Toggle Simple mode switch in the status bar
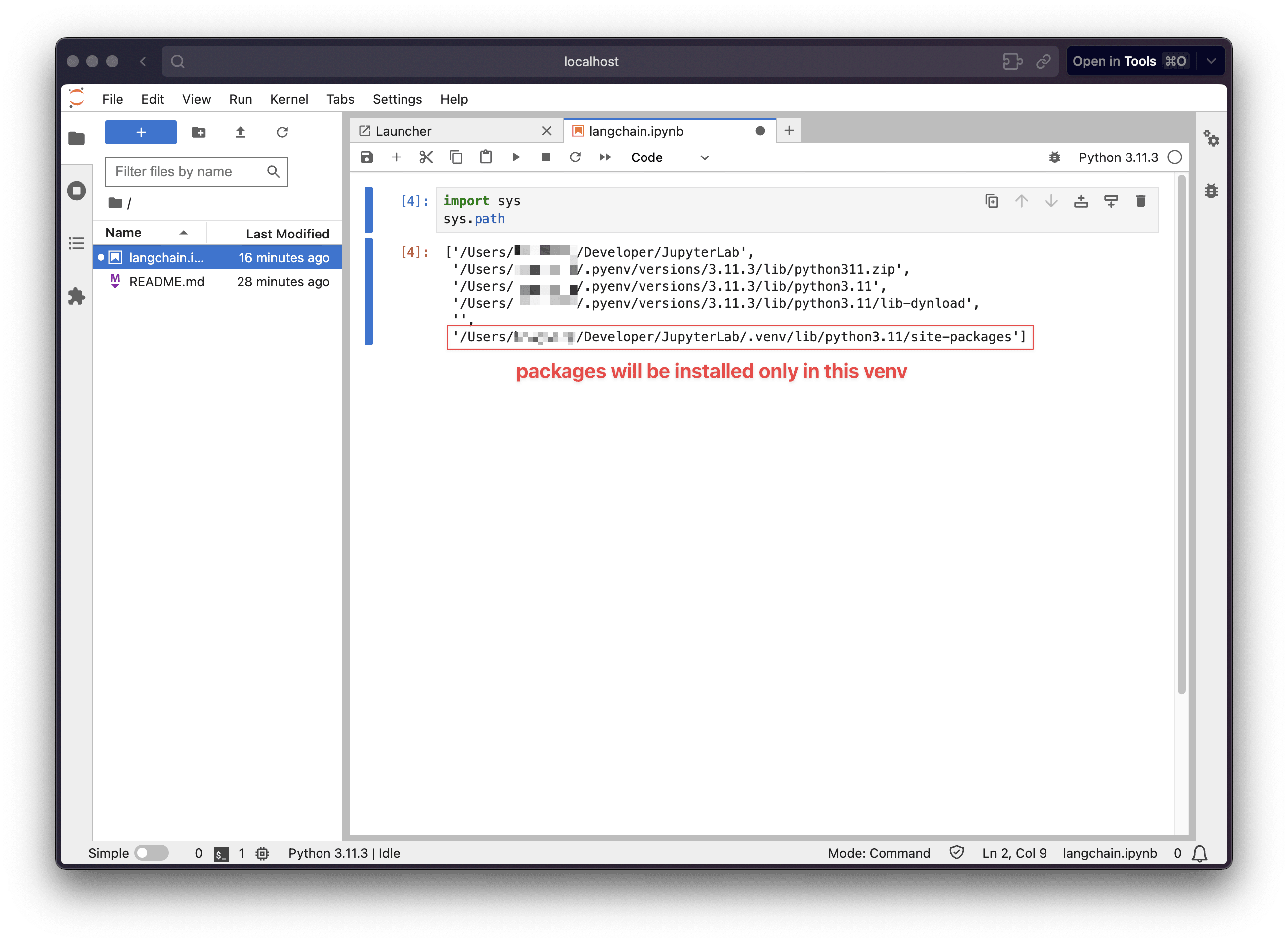Viewport: 1288px width, 943px height. (151, 853)
